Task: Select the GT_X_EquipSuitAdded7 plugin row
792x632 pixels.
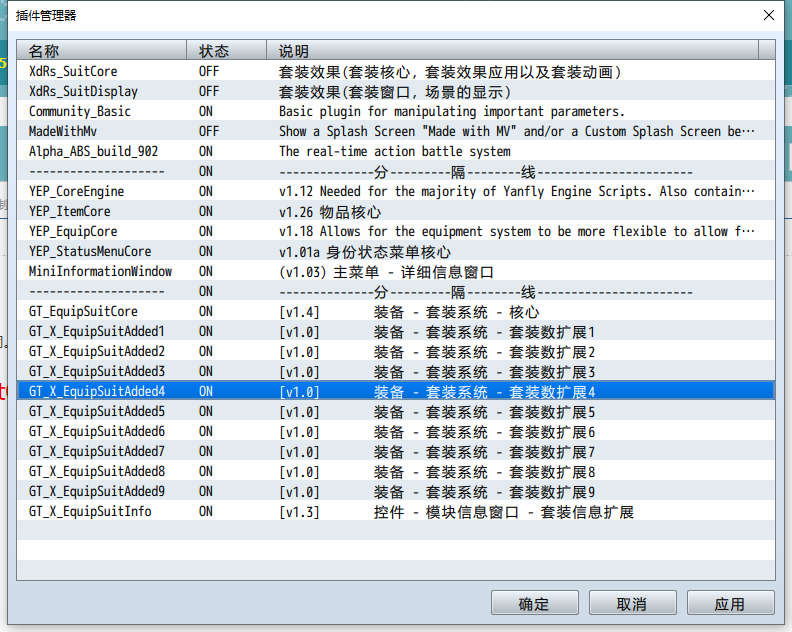Action: click(396, 451)
